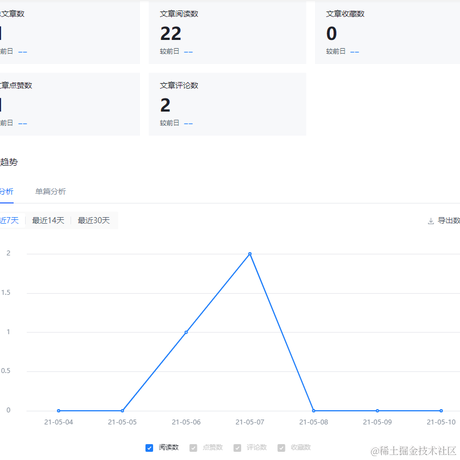The height and width of the screenshot is (460, 460).
Task: Toggle the 阅读数 legend checkbox
Action: pos(149,448)
